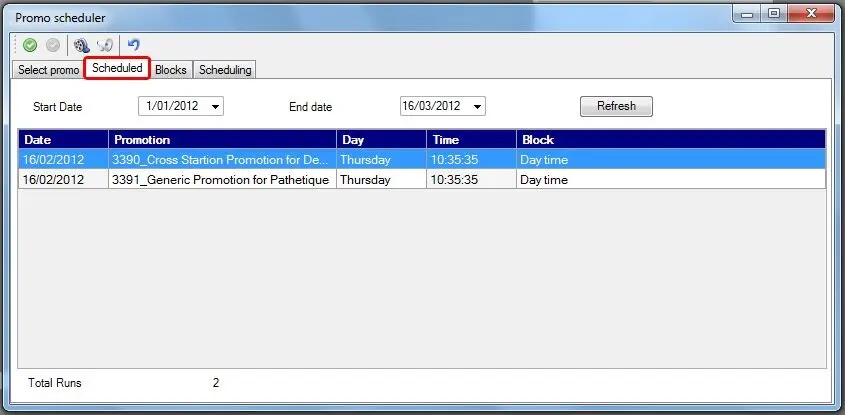The image size is (845, 415).
Task: Click the green checkmark toolbar icon
Action: (x=30, y=45)
